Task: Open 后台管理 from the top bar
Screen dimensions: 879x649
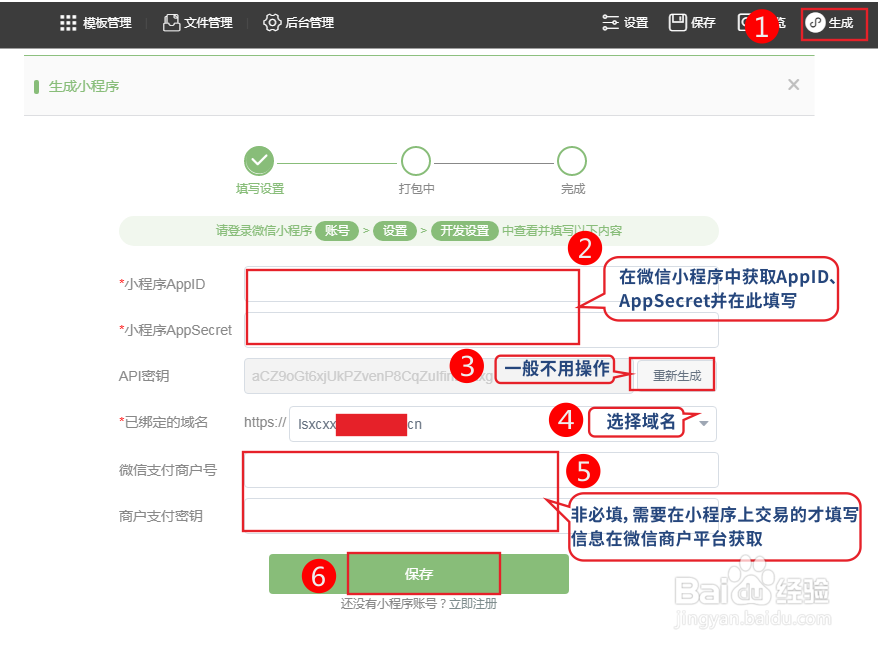Action: coord(298,23)
